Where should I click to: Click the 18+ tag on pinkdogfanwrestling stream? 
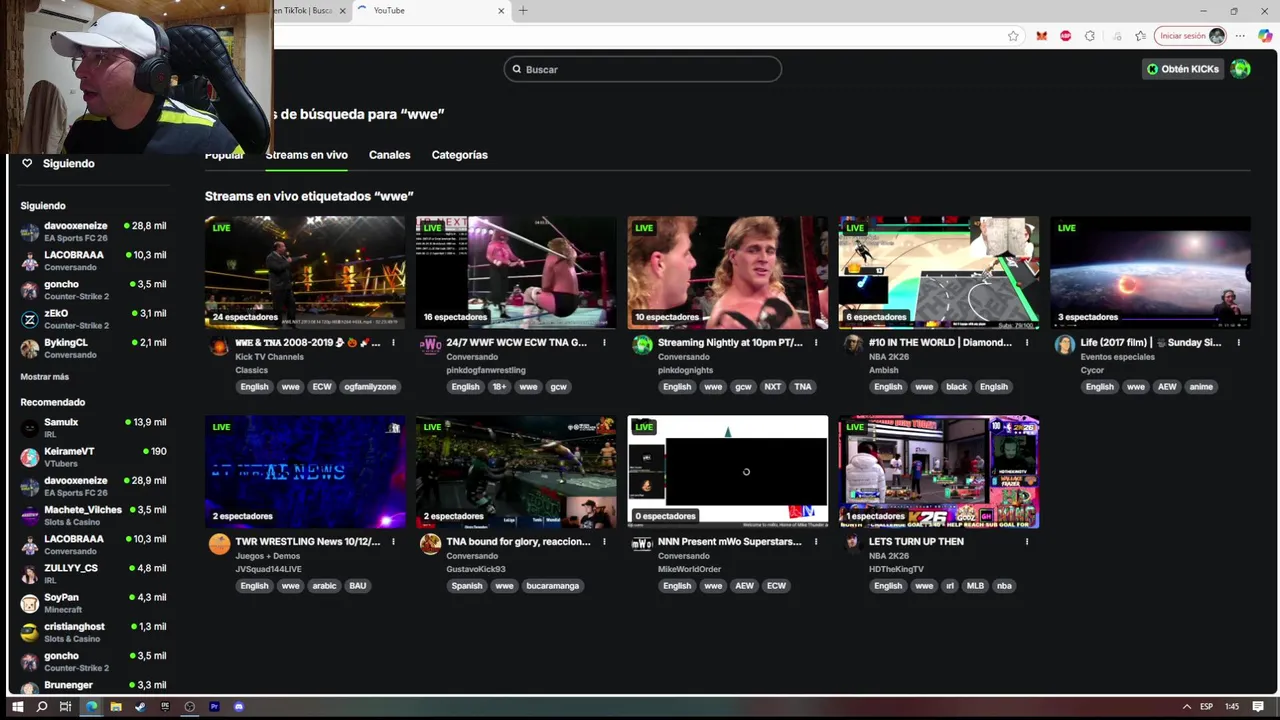(x=499, y=387)
